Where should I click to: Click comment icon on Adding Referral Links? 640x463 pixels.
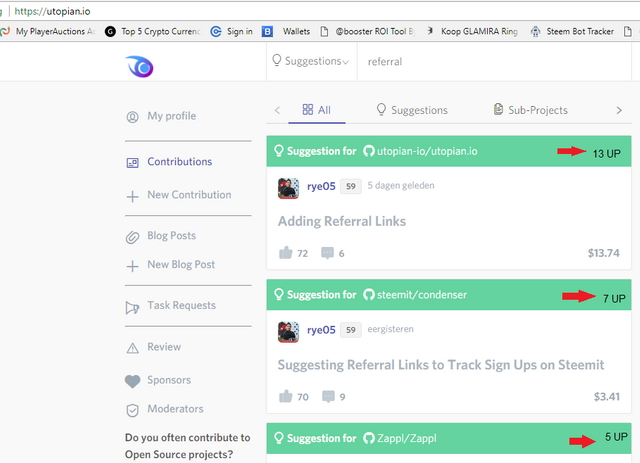(x=327, y=253)
